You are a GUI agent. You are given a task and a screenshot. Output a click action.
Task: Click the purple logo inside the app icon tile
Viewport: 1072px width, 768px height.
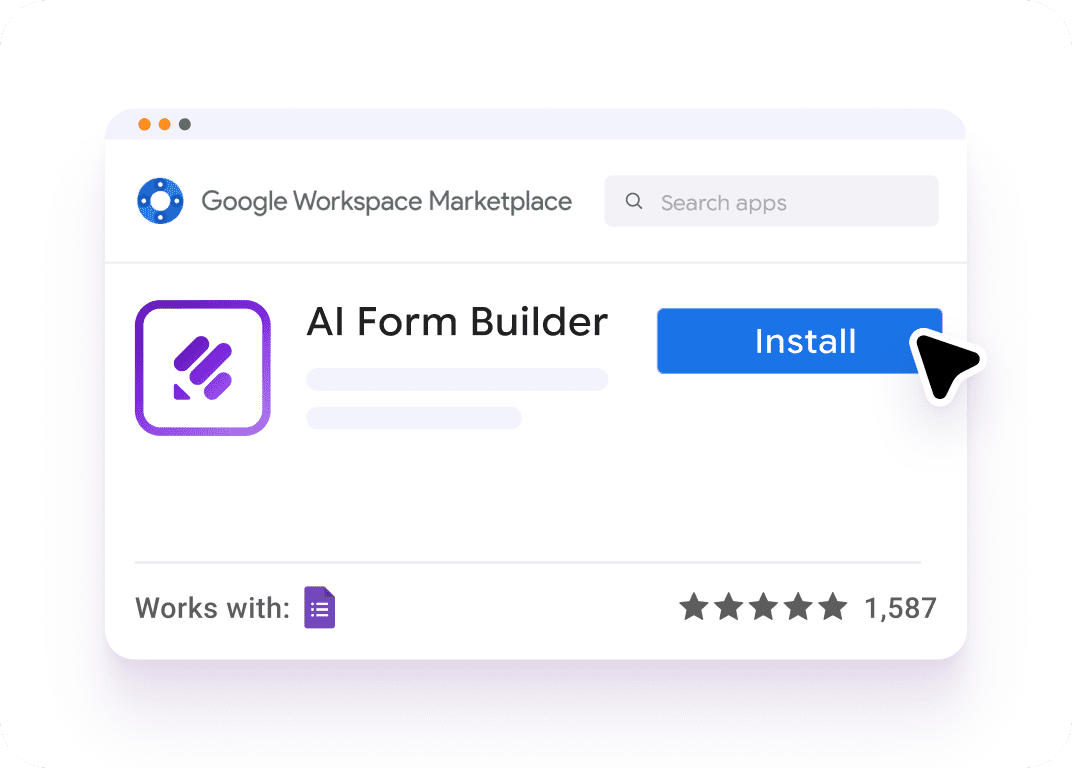(202, 367)
